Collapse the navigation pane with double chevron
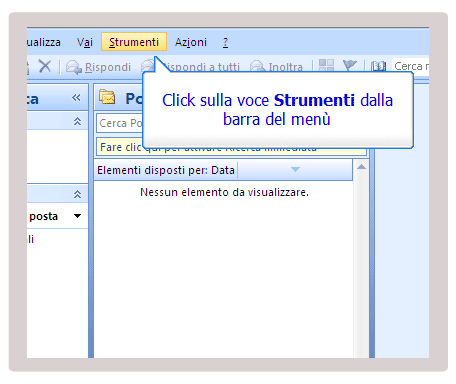The height and width of the screenshot is (384, 456). 76,98
